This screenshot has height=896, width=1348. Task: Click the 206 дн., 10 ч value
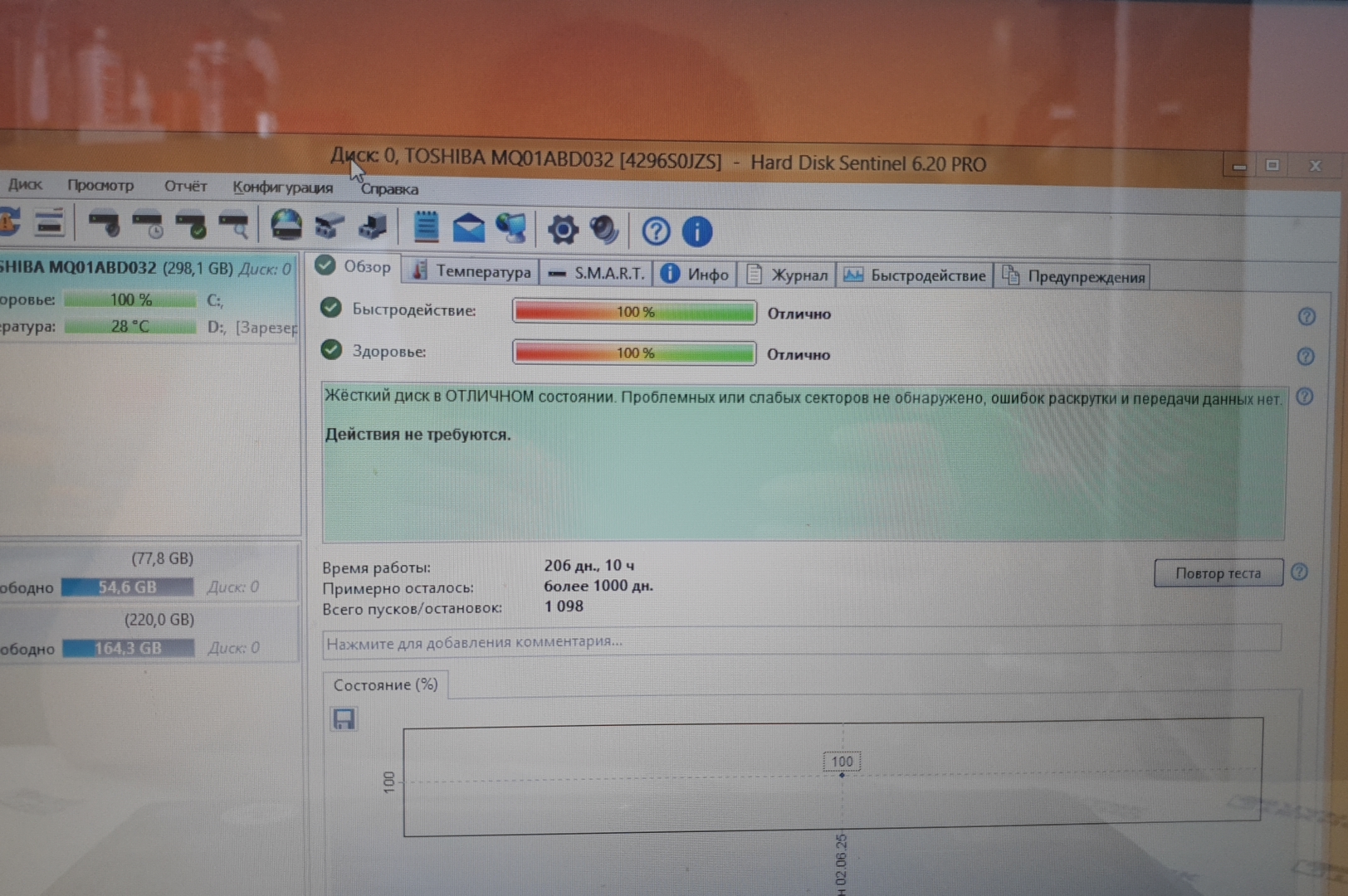[589, 565]
